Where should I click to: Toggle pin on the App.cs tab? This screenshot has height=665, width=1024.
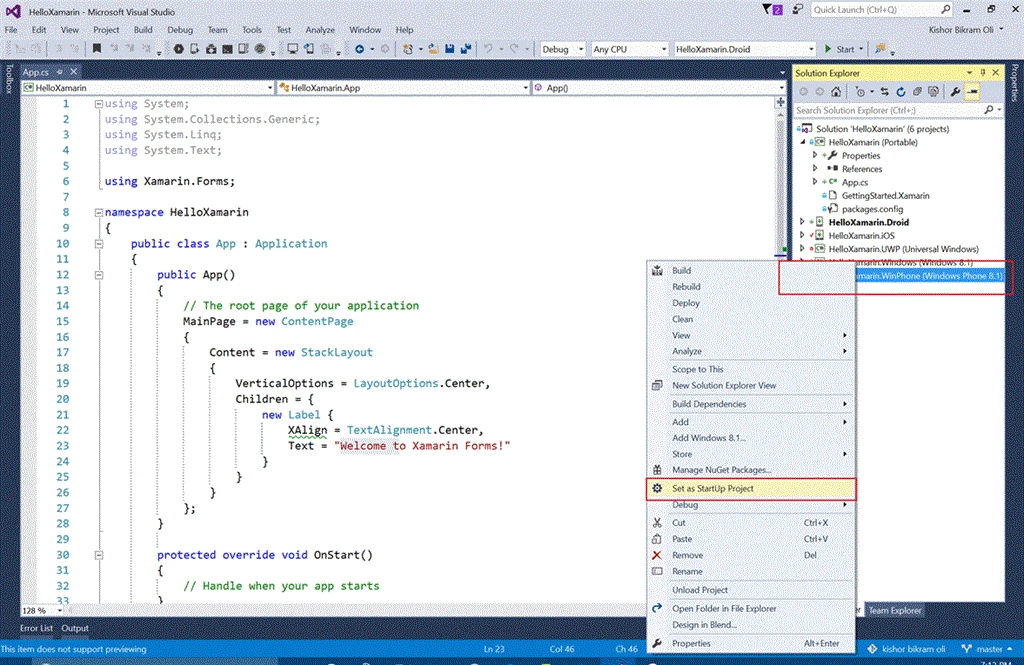59,72
